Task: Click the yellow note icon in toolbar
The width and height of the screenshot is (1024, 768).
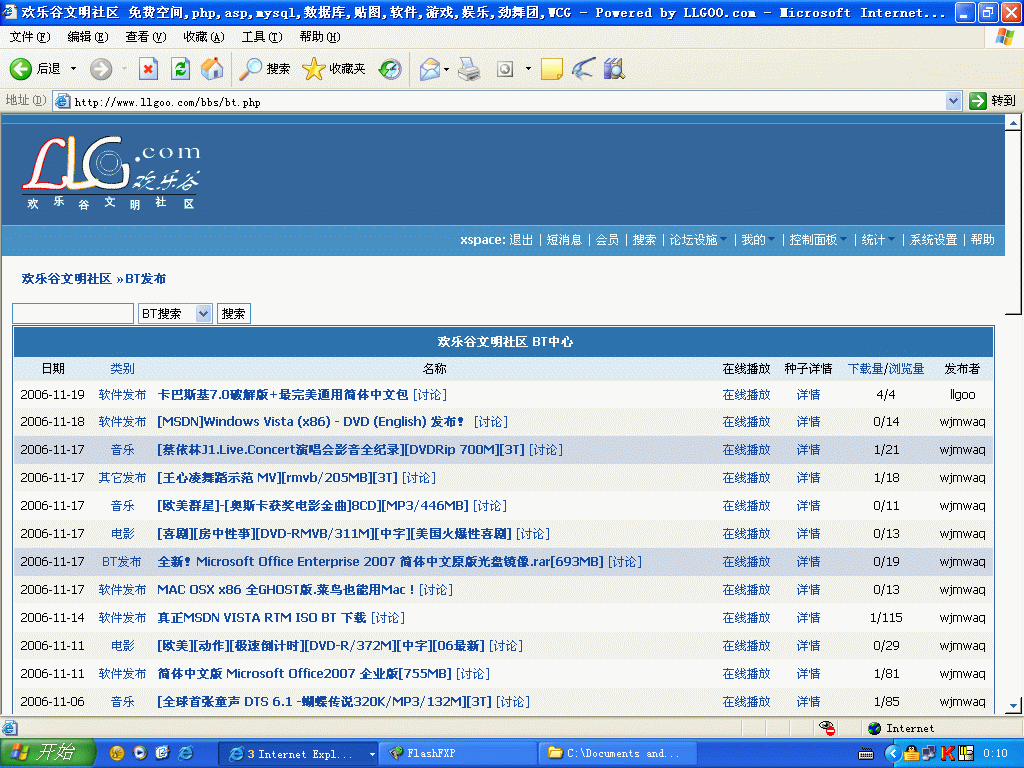Action: click(552, 69)
